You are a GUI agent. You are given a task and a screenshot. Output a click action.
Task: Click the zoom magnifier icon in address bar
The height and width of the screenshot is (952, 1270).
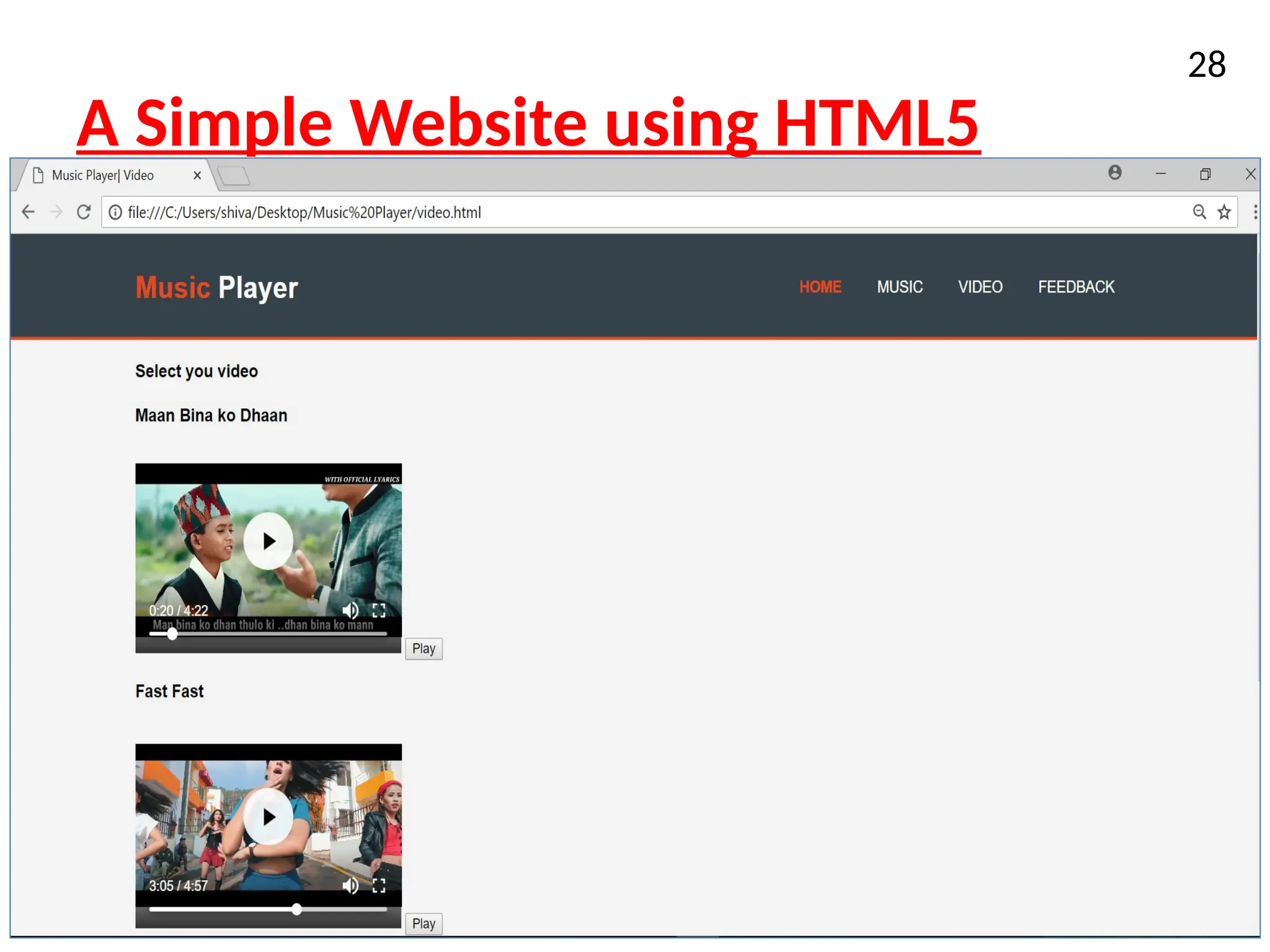coord(1199,212)
